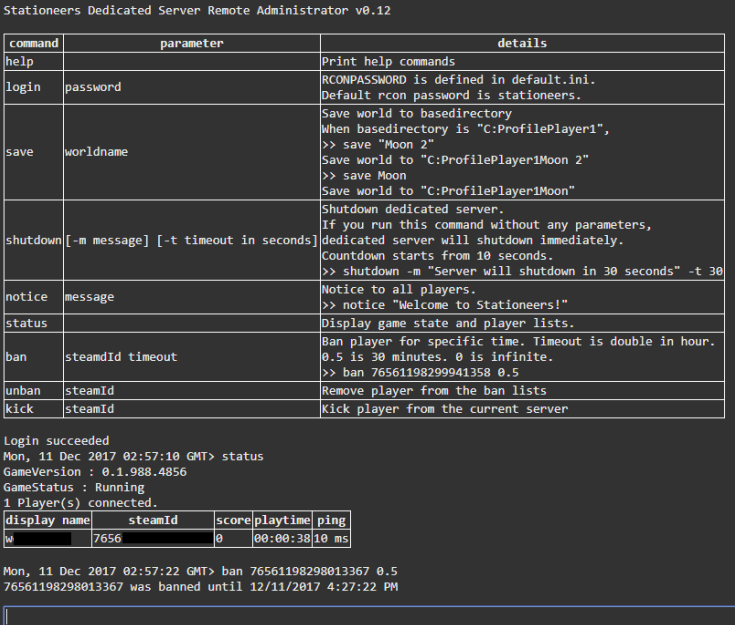This screenshot has width=735, height=625.
Task: Click the "unban" command cell
Action: click(23, 391)
